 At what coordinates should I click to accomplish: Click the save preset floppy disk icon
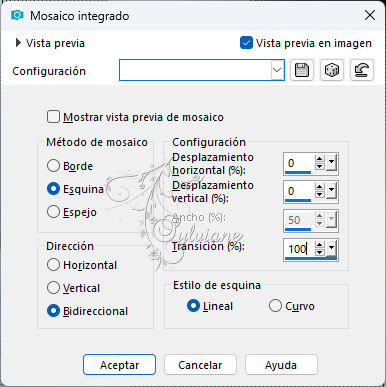(x=302, y=70)
